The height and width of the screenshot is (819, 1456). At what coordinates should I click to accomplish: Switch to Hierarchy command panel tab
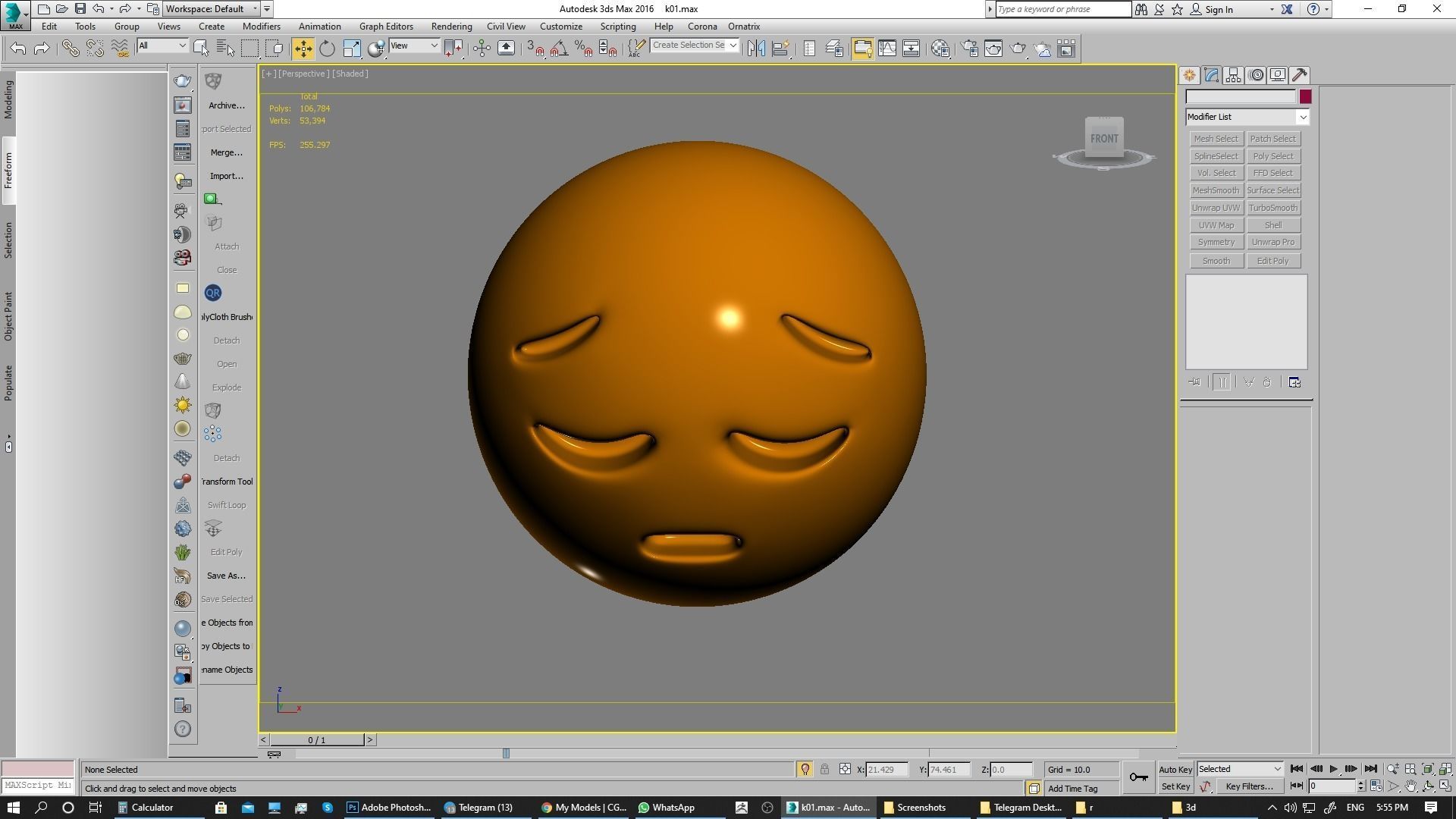tap(1233, 75)
